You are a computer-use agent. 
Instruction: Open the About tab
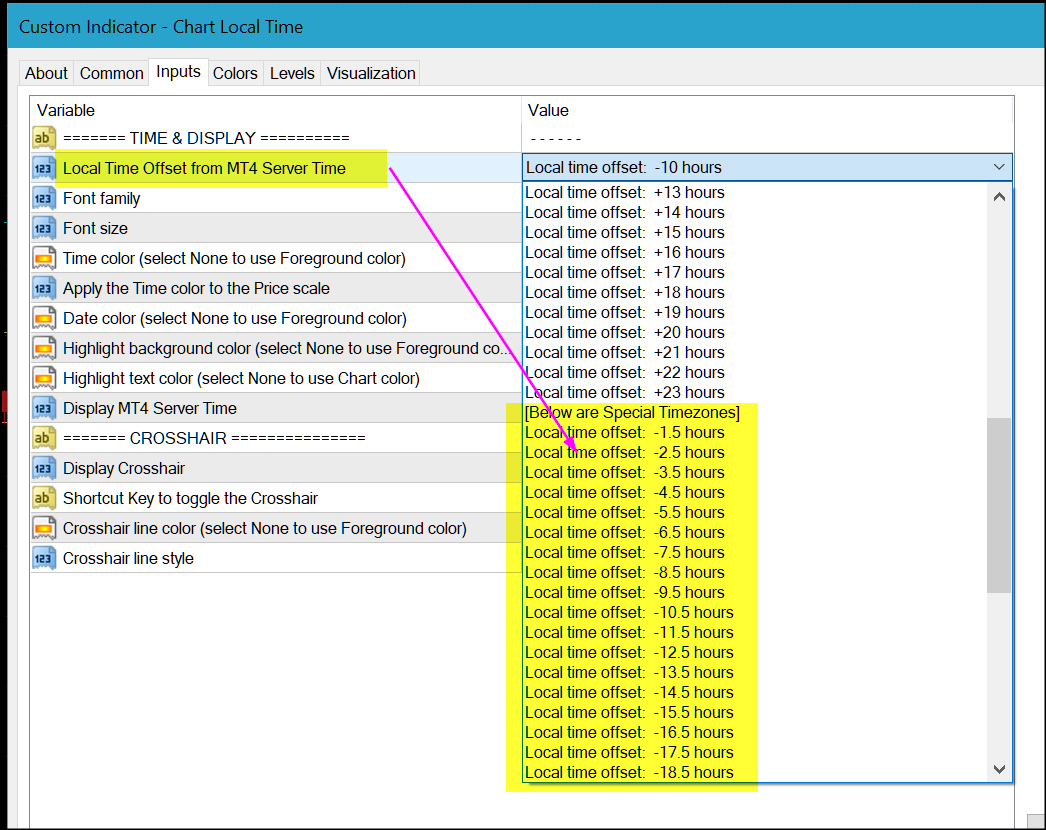tap(46, 73)
